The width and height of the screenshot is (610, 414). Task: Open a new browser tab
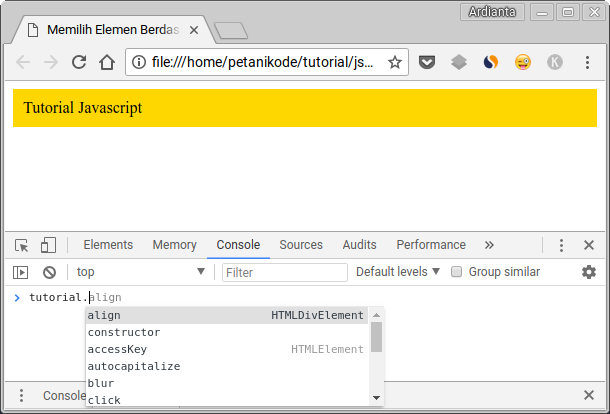coord(231,30)
